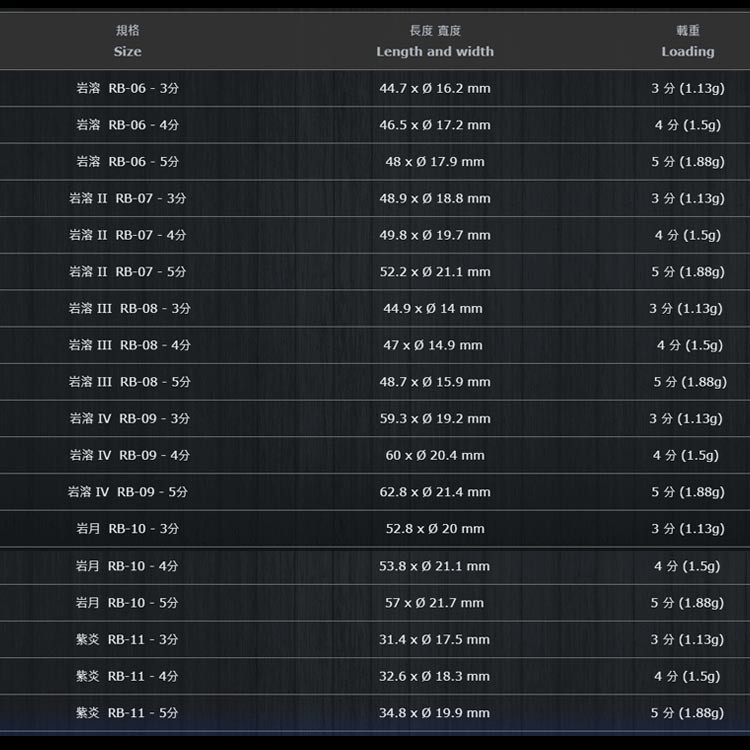Click loading value for 紫炎 RB-11 - 5分
This screenshot has height=750, width=750.
(x=687, y=713)
